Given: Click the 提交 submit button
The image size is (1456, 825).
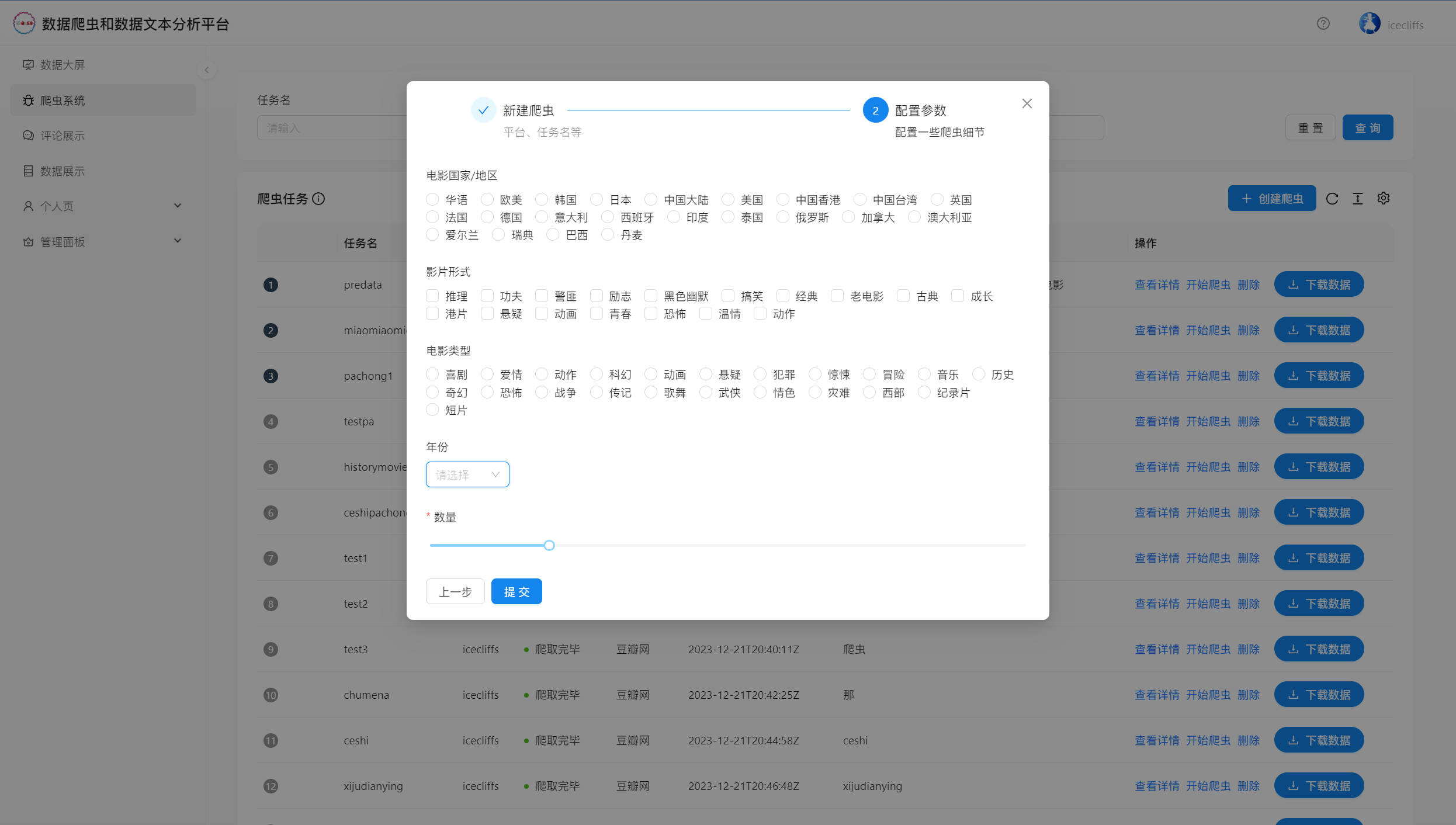Looking at the screenshot, I should [516, 592].
